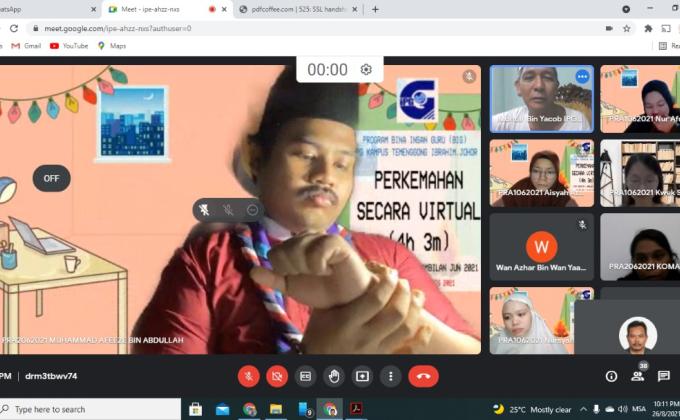This screenshot has height=420, width=680.
Task: Open the chat messages panel
Action: [663, 376]
